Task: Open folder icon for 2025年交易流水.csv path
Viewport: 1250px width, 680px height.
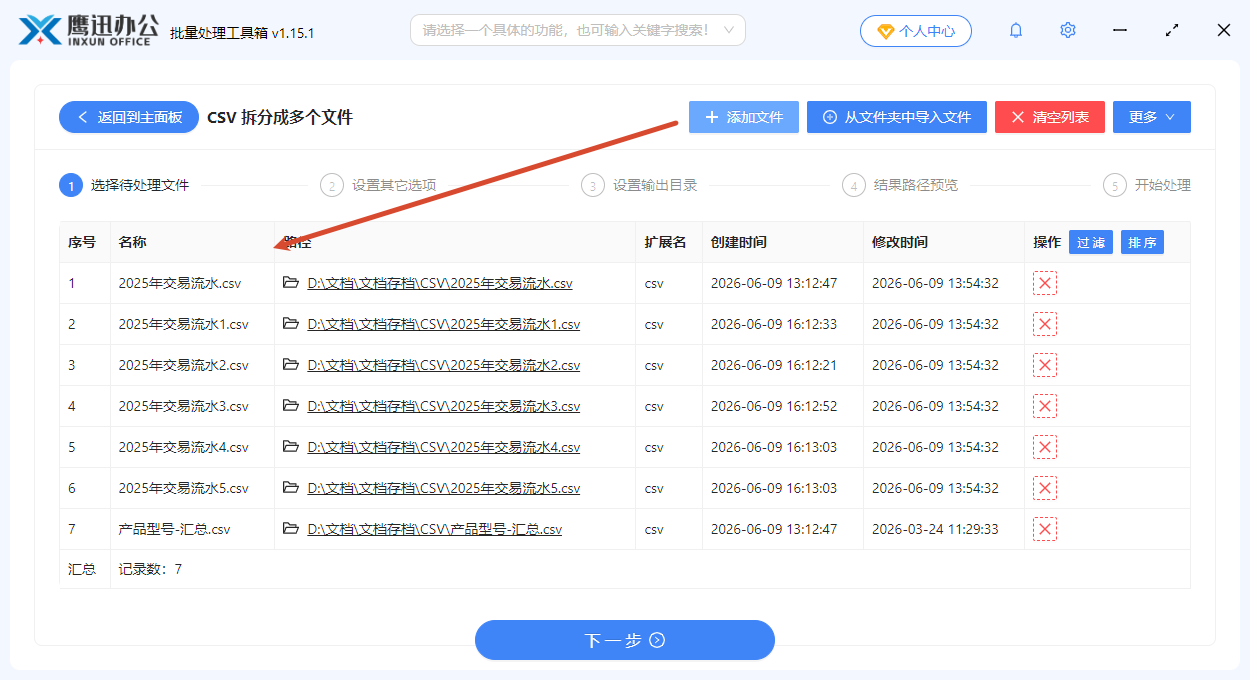Action: [291, 283]
